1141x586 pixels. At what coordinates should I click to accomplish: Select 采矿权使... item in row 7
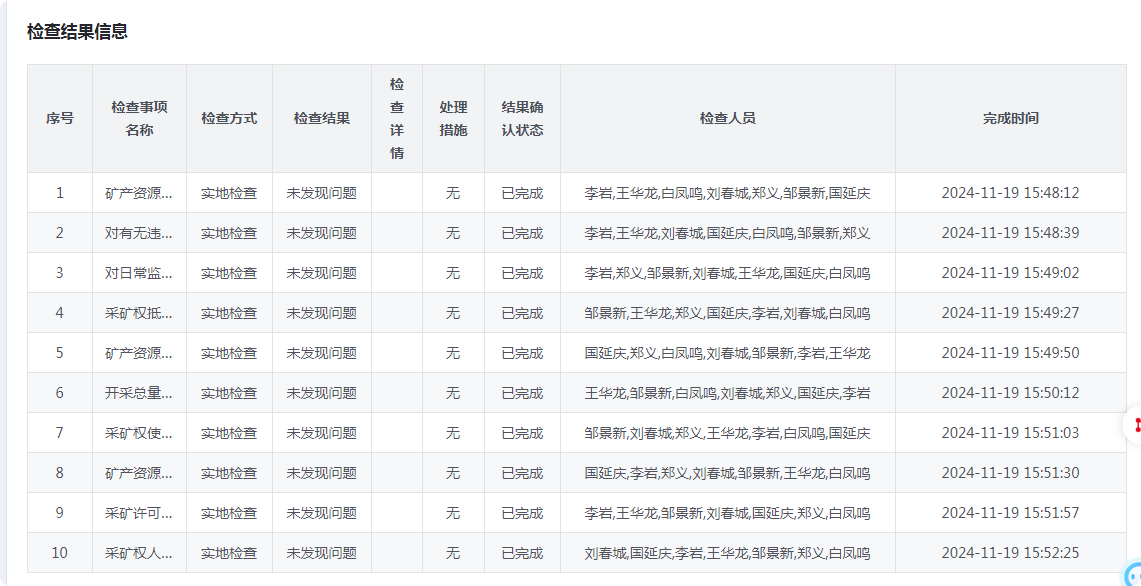139,433
